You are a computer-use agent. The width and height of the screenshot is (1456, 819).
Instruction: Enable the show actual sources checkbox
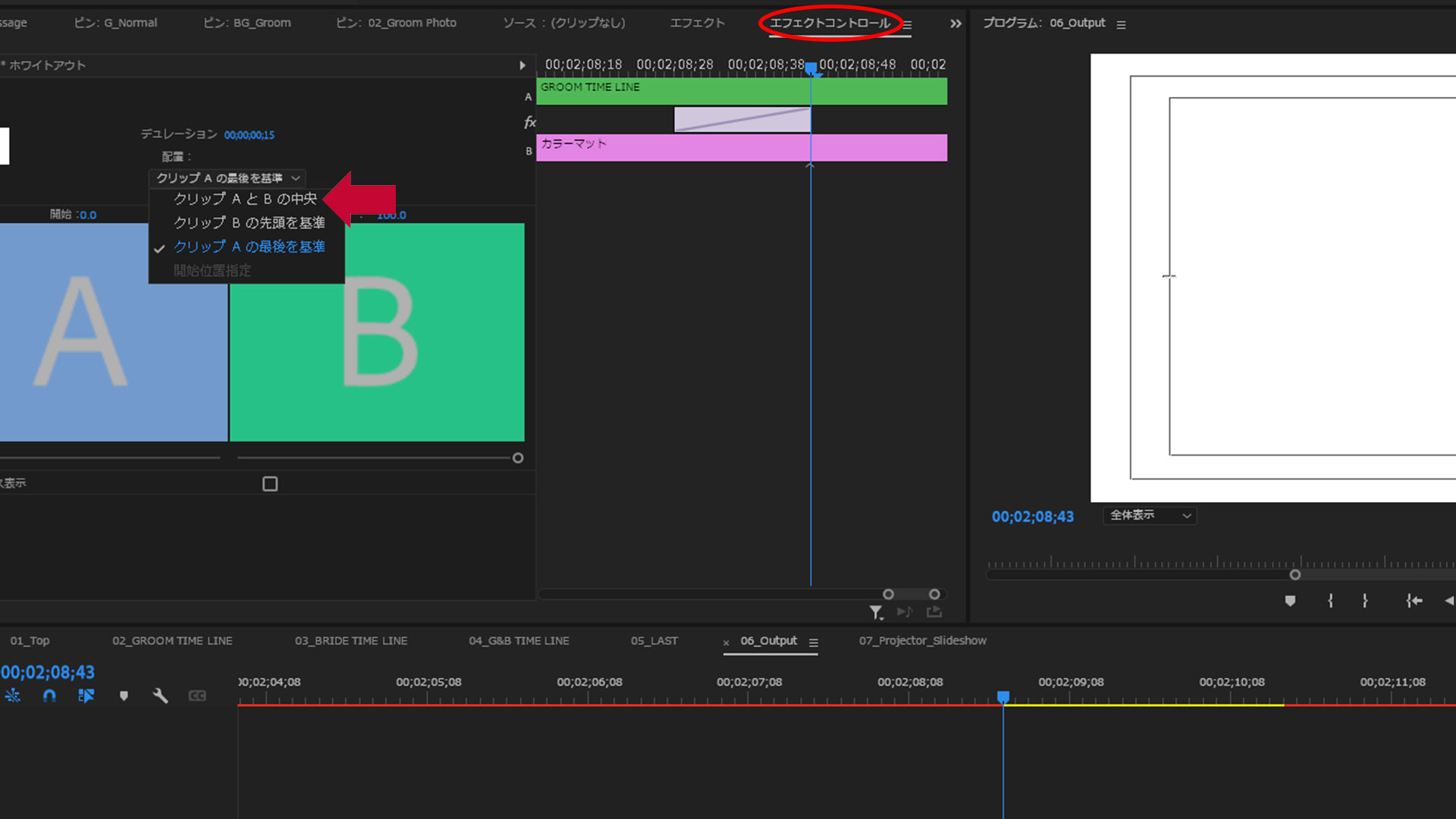[270, 484]
